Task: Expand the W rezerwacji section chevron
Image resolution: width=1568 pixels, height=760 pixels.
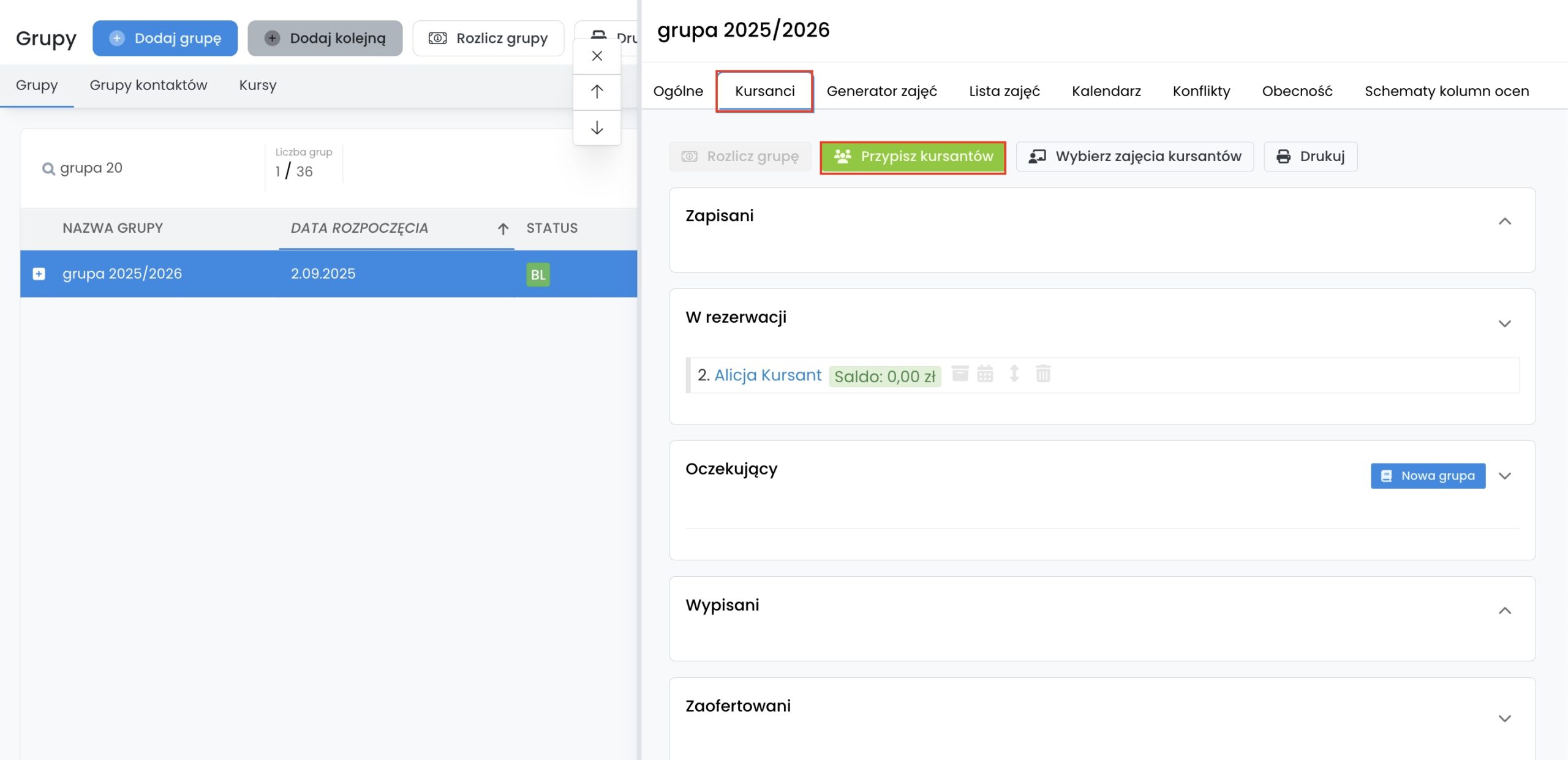Action: pos(1504,323)
